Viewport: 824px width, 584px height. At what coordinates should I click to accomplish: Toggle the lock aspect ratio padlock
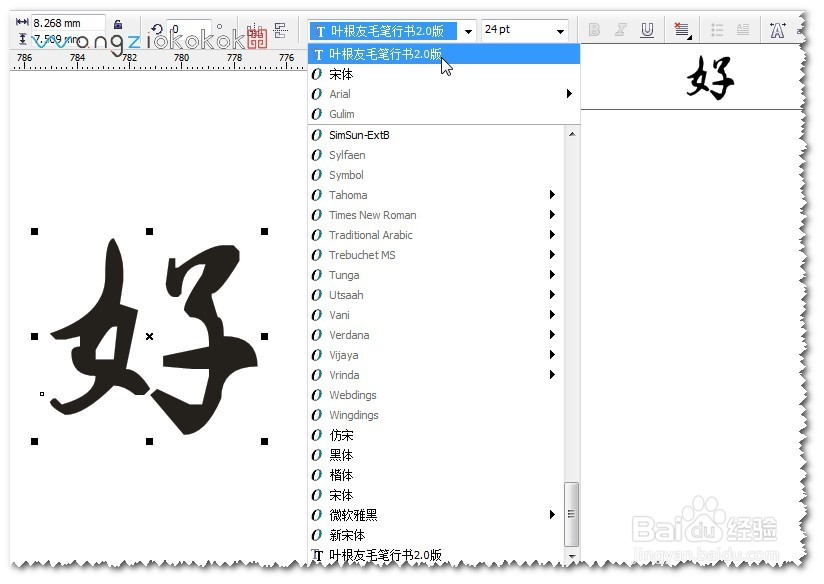coord(119,22)
